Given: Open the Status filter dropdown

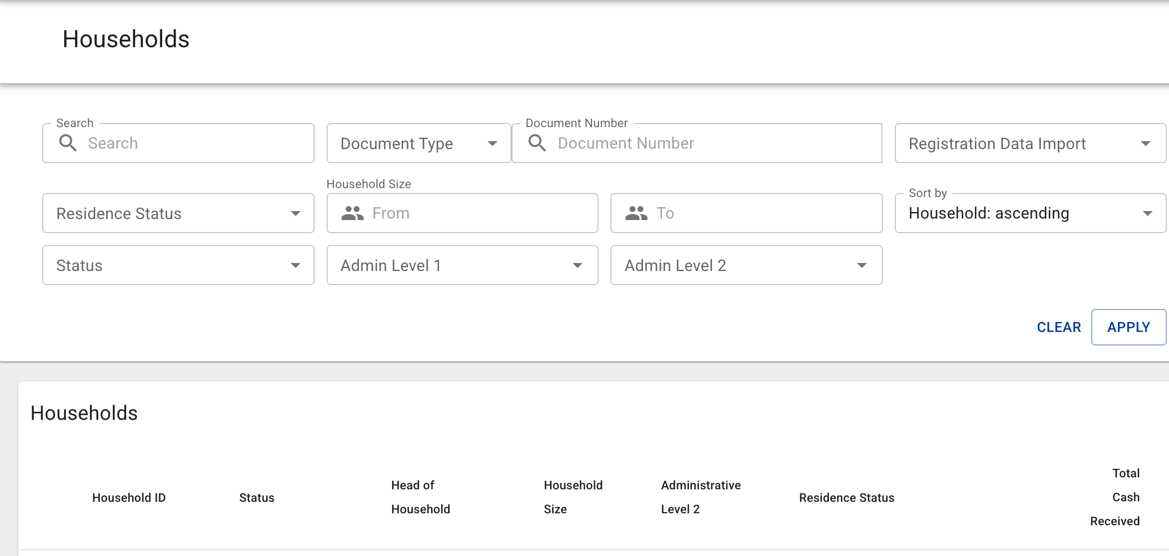Looking at the screenshot, I should tap(178, 266).
